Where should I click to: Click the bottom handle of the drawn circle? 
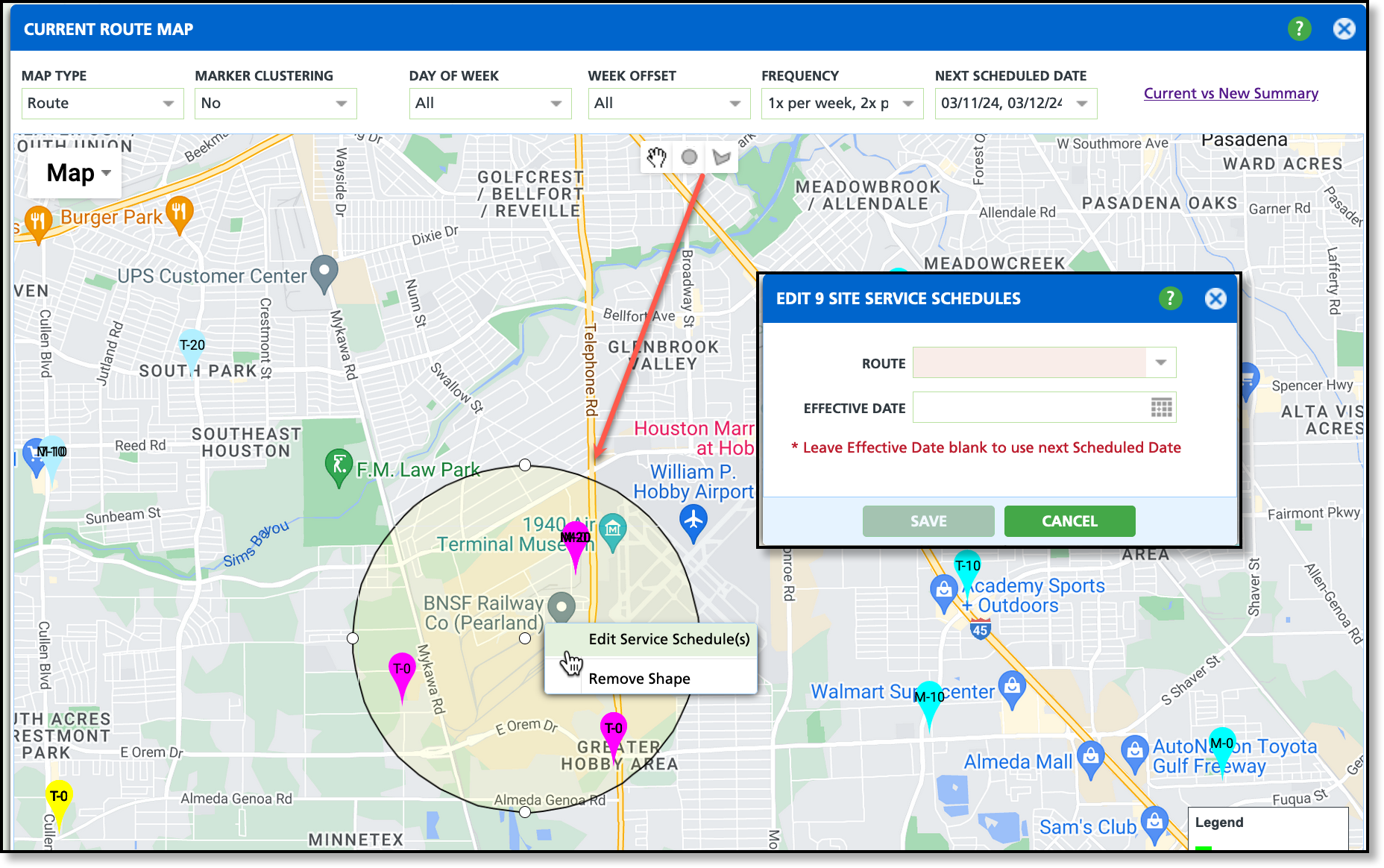[x=525, y=812]
